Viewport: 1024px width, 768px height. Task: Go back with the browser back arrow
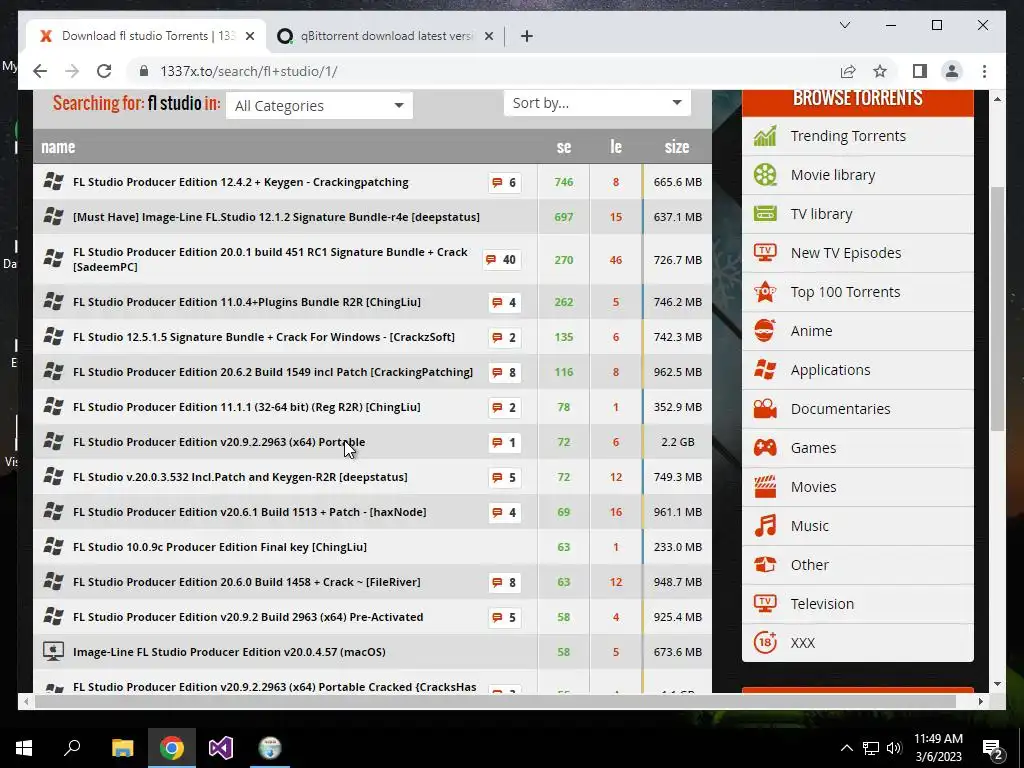[x=40, y=71]
